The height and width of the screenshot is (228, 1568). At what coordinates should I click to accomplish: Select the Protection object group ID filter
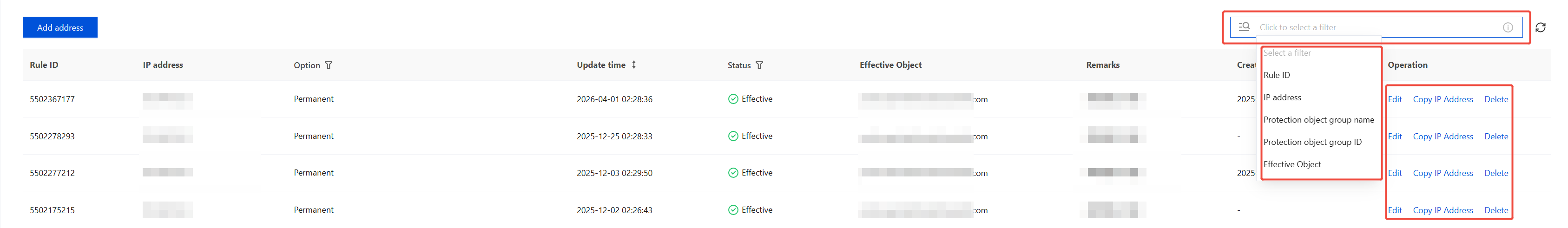[x=1312, y=142]
